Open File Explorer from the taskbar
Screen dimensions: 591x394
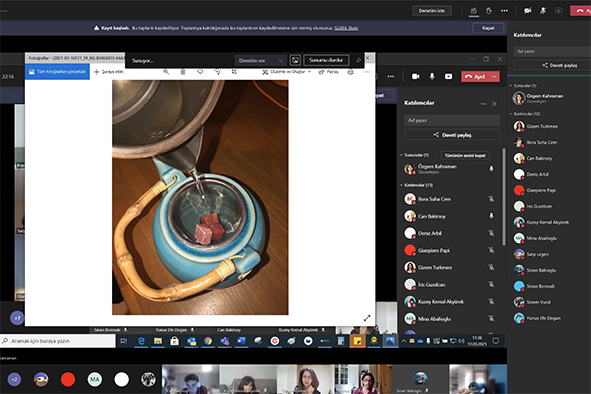(158, 341)
